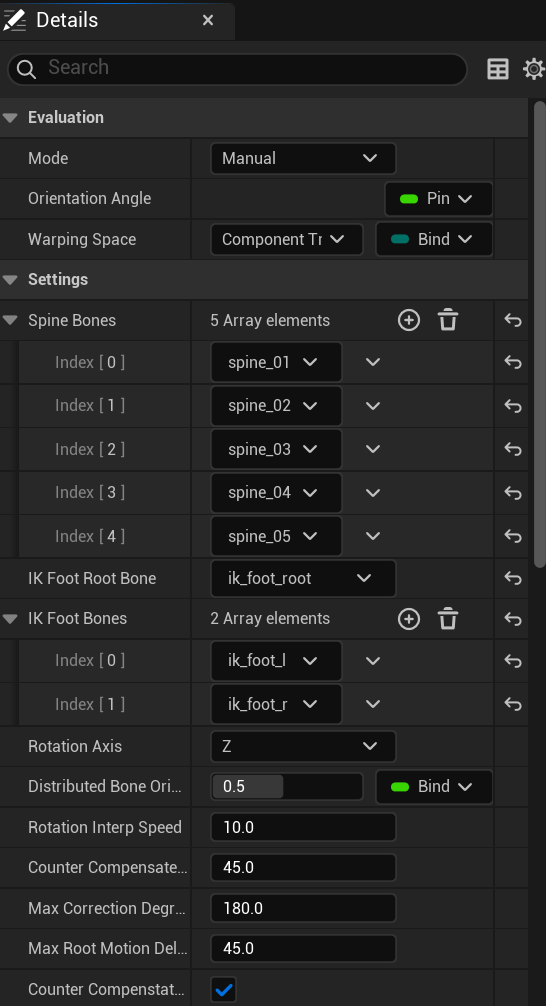Open the ik_foot_l bone selector
The height and width of the screenshot is (1006, 546).
click(276, 661)
